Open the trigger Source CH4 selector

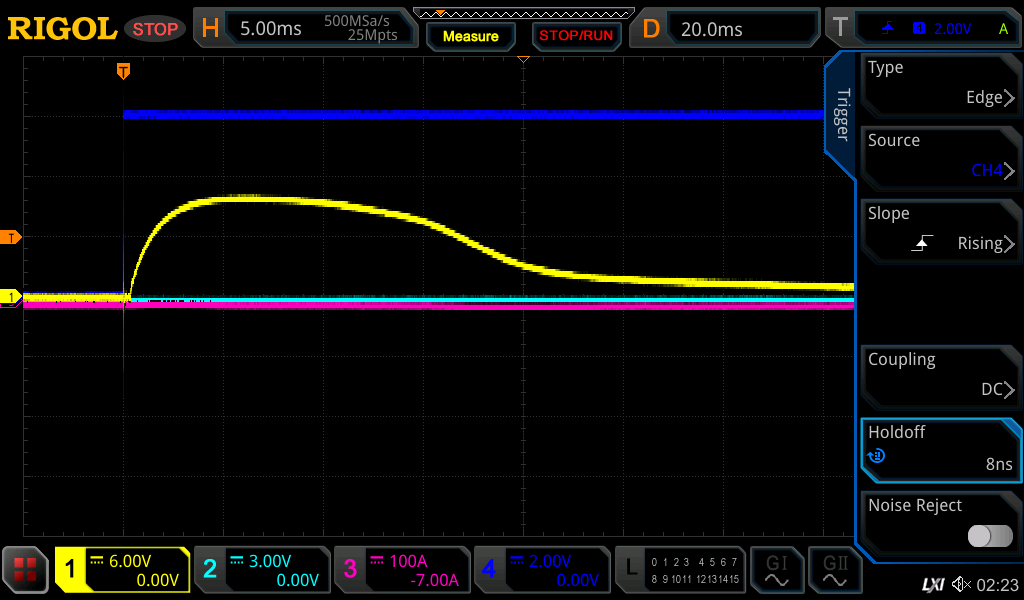pos(940,157)
